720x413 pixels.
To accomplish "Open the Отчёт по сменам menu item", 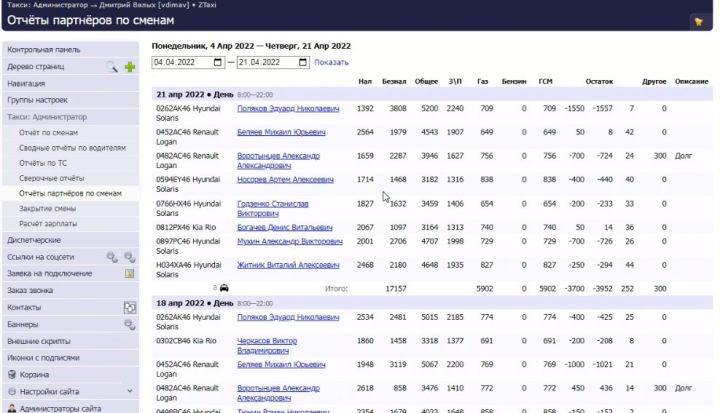I will coord(48,133).
